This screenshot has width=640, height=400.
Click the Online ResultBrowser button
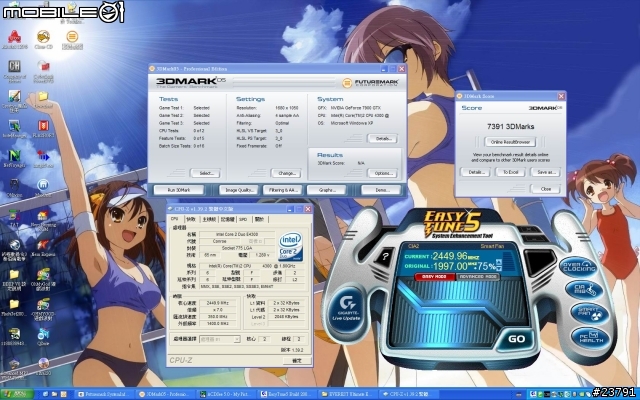tap(510, 142)
